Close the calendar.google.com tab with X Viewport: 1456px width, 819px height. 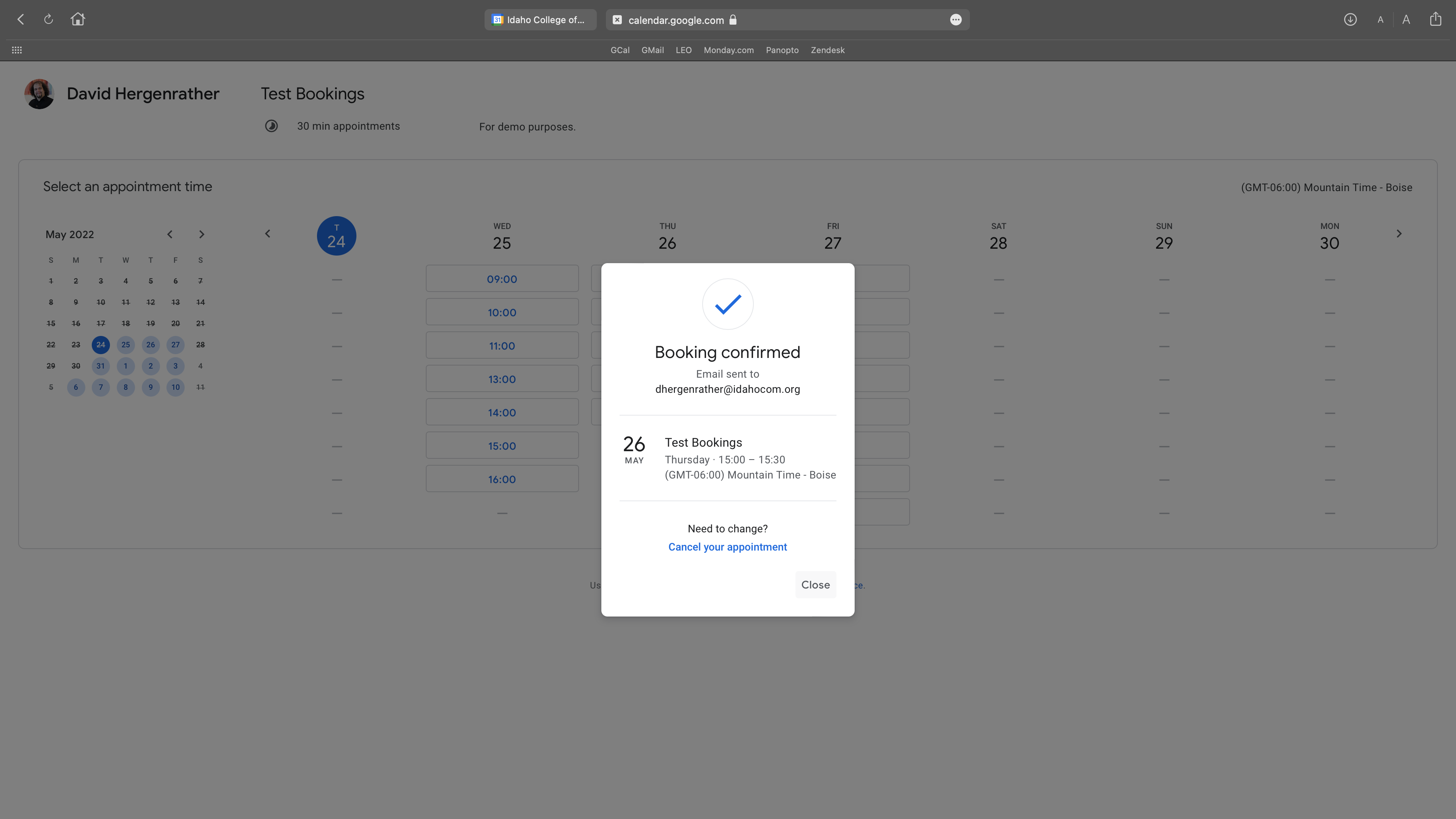(617, 20)
